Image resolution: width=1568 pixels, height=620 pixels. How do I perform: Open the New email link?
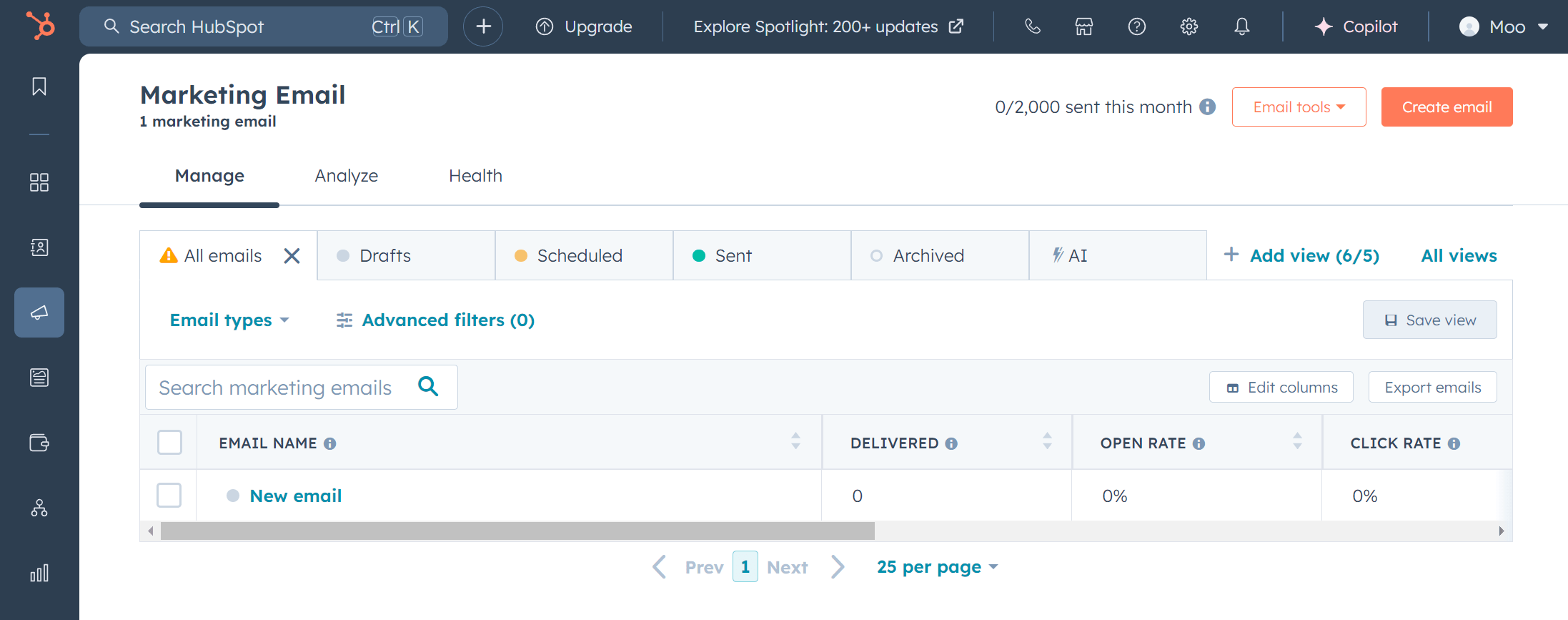[296, 496]
